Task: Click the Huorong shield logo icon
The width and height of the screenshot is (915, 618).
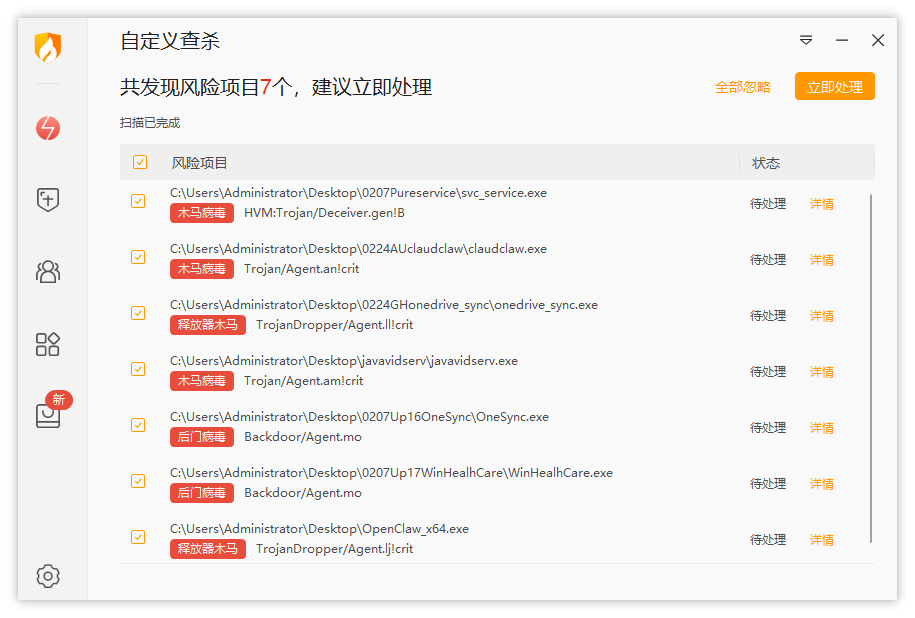Action: pos(48,47)
